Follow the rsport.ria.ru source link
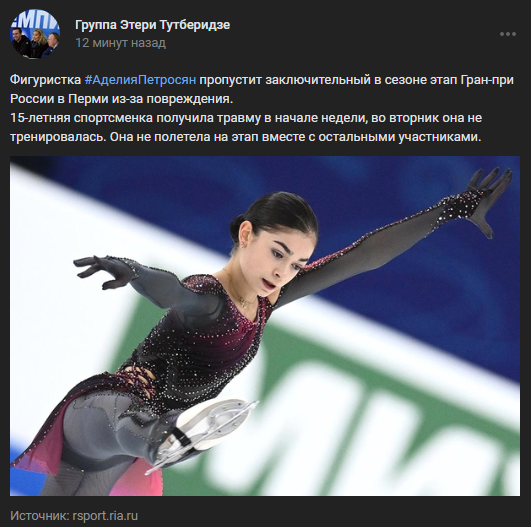Screen dimensions: 531x527 click(105, 516)
